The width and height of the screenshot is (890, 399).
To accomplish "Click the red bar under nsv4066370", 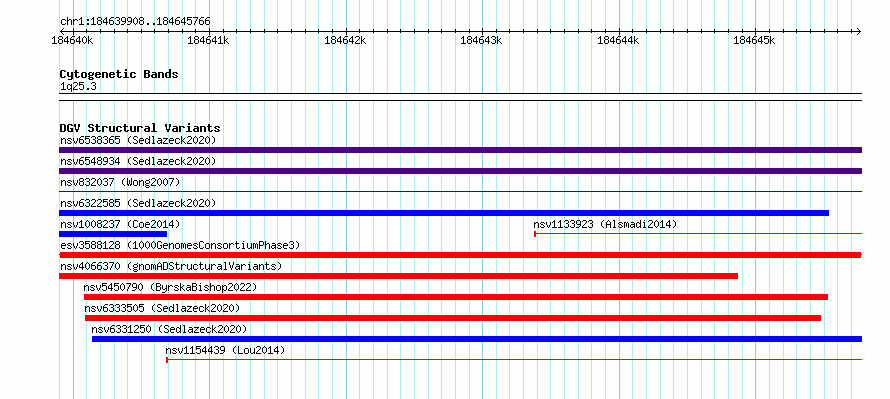I will (x=398, y=276).
